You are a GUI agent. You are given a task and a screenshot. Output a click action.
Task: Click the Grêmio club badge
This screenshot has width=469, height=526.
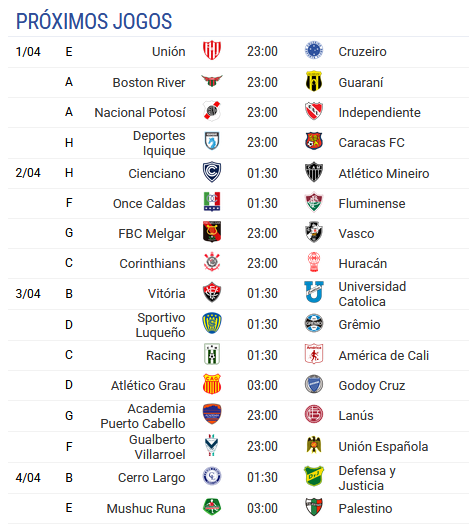[314, 323]
